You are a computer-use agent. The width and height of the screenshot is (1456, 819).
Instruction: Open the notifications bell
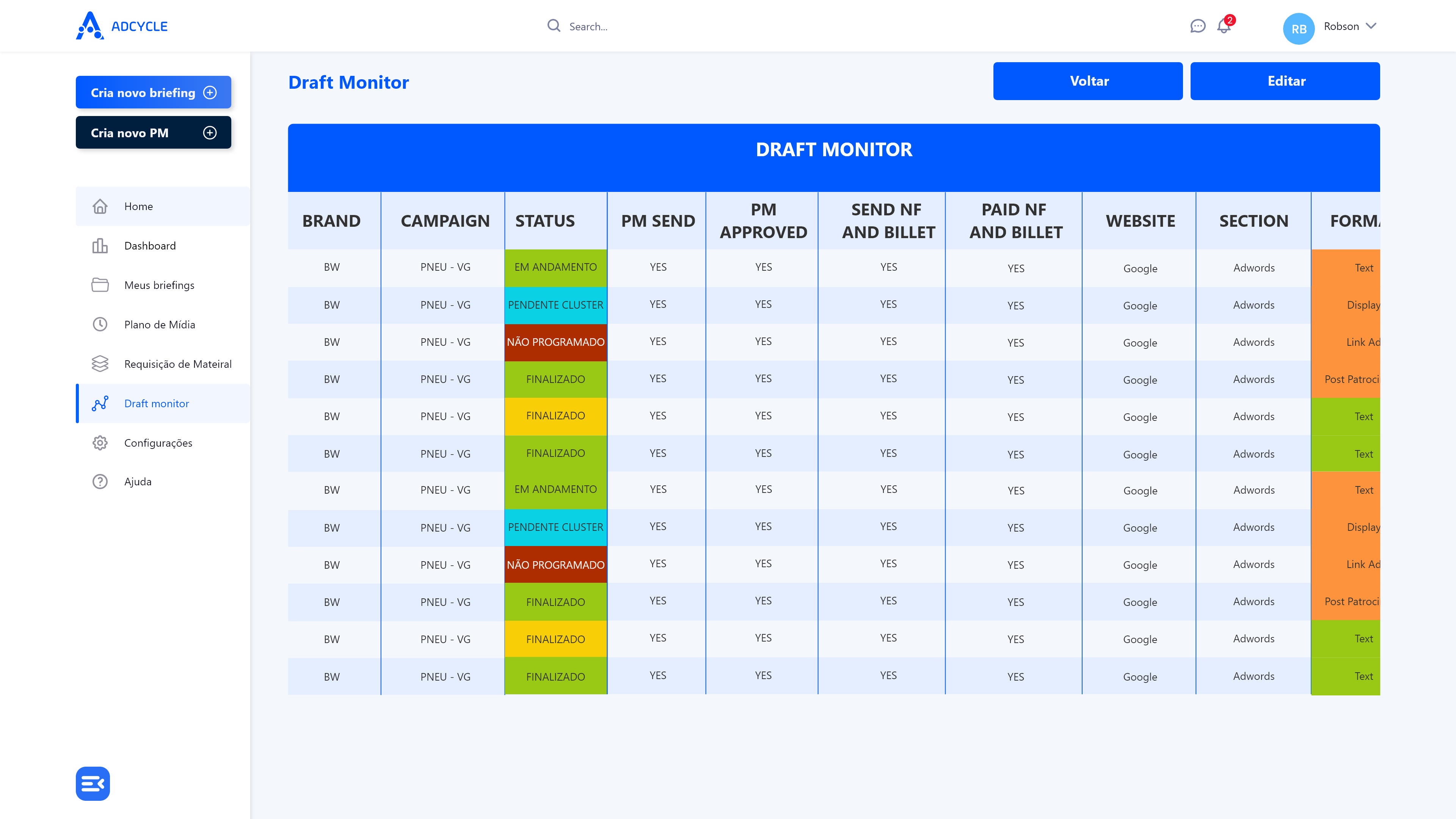tap(1224, 26)
